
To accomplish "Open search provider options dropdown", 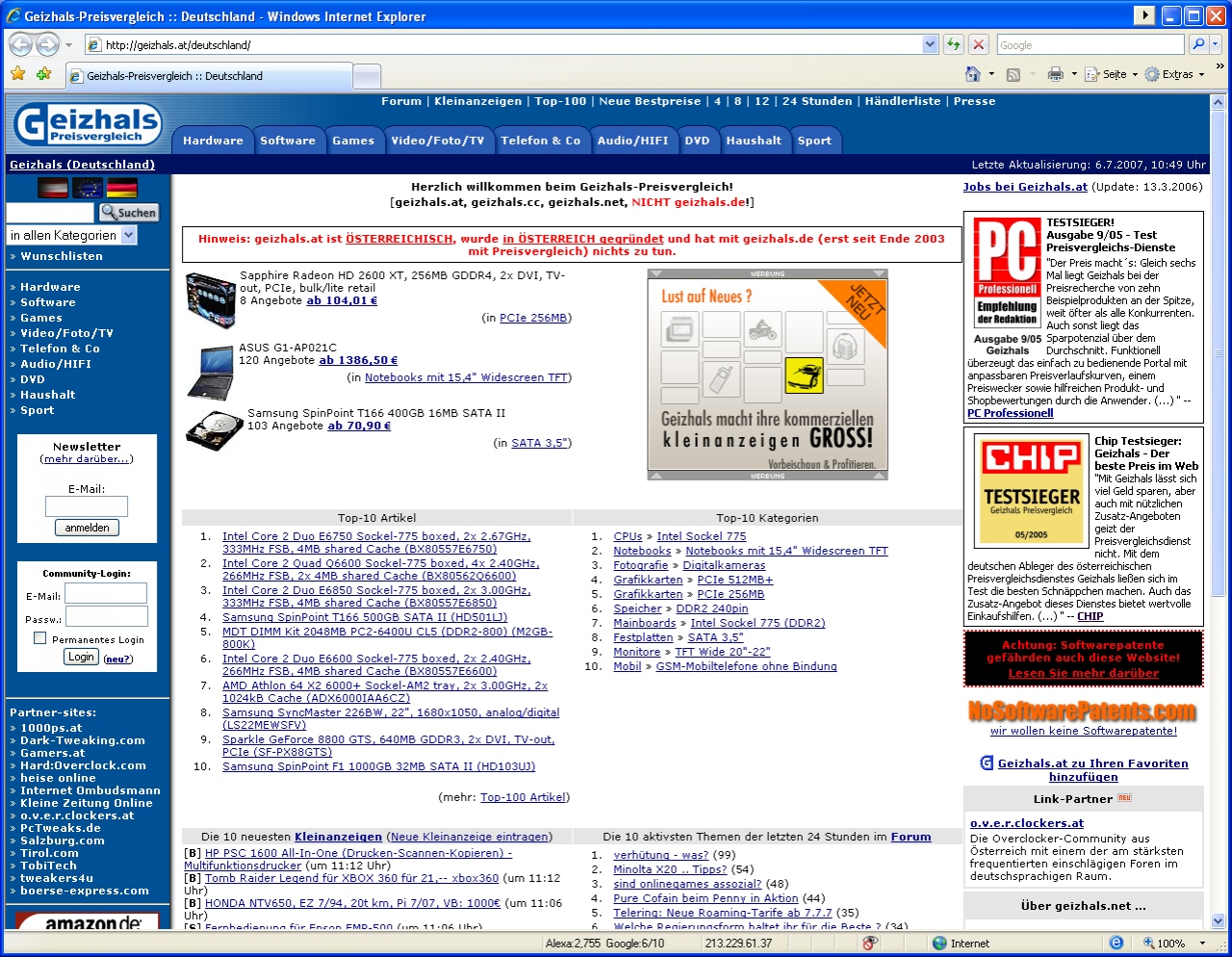I will pos(1216,44).
